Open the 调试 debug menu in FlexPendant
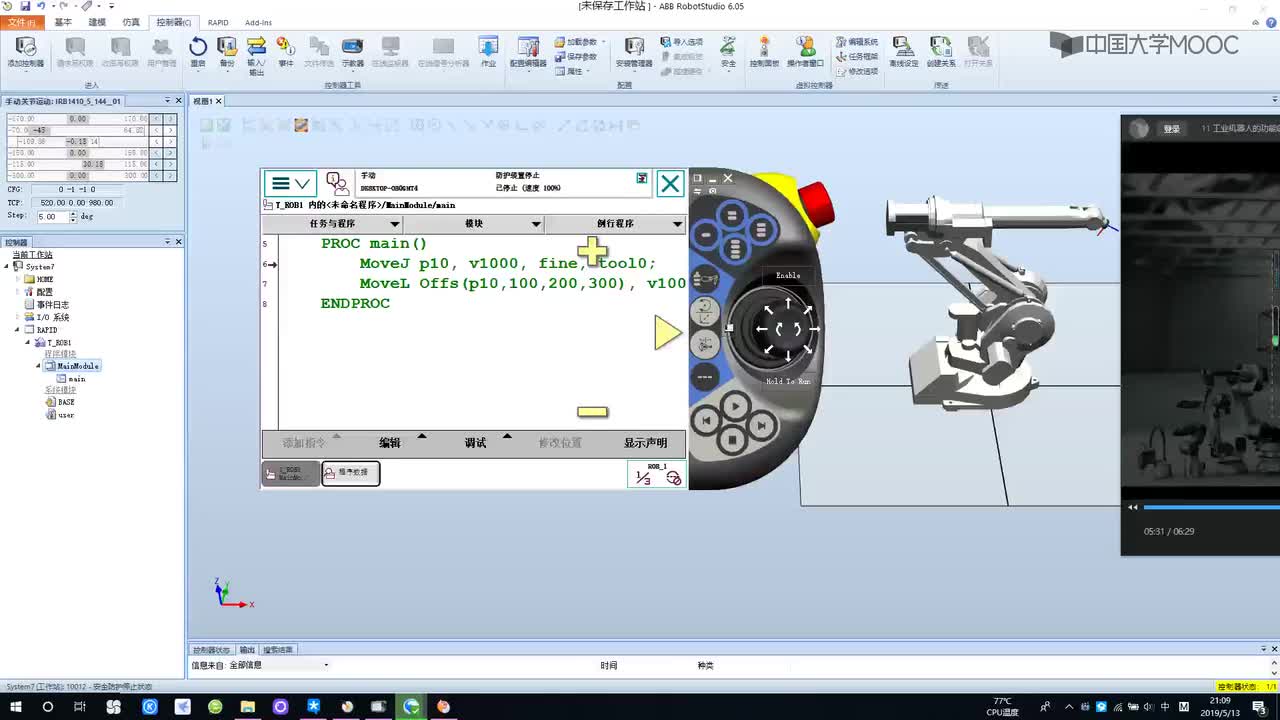 pyautogui.click(x=475, y=443)
